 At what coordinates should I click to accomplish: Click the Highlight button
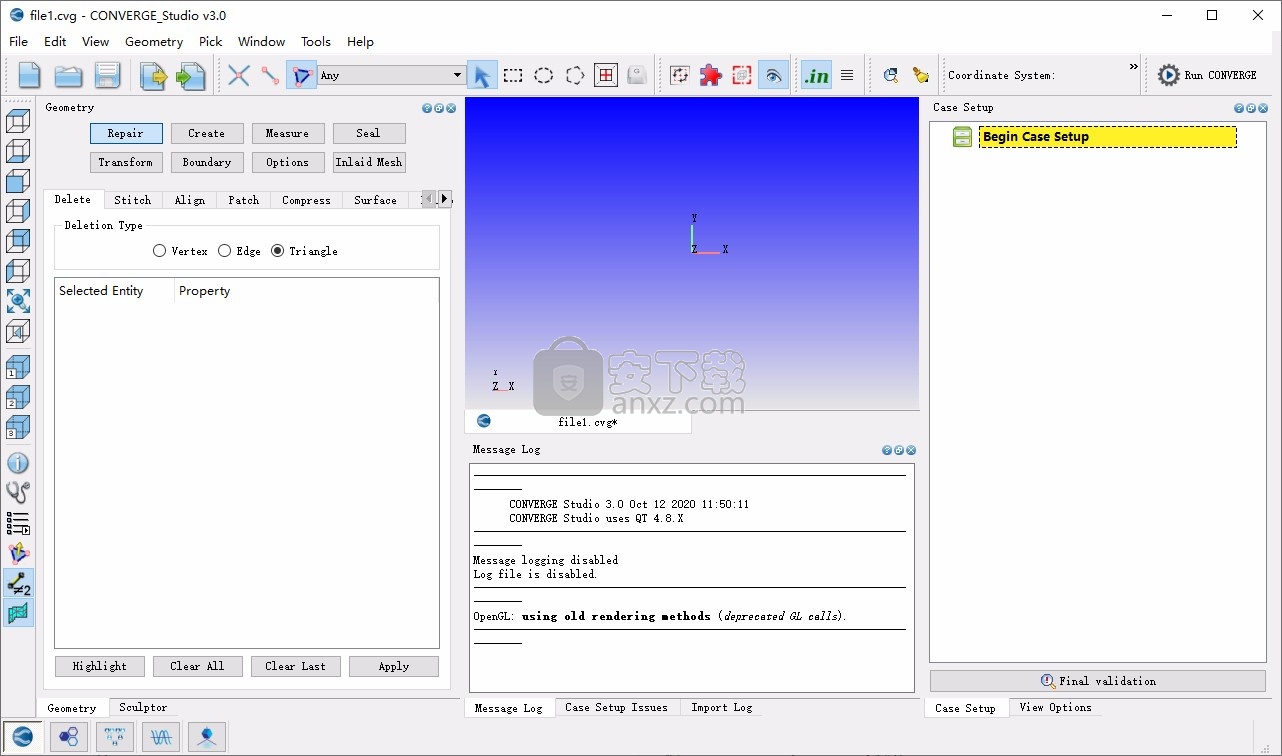tap(99, 666)
